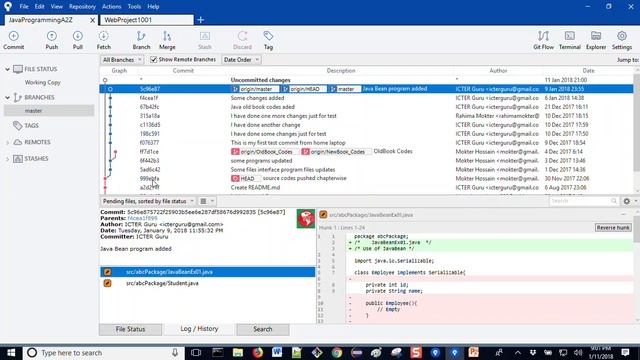Viewport: 640px width, 360px height.
Task: Switch to the Log / History tab
Action: click(x=199, y=329)
